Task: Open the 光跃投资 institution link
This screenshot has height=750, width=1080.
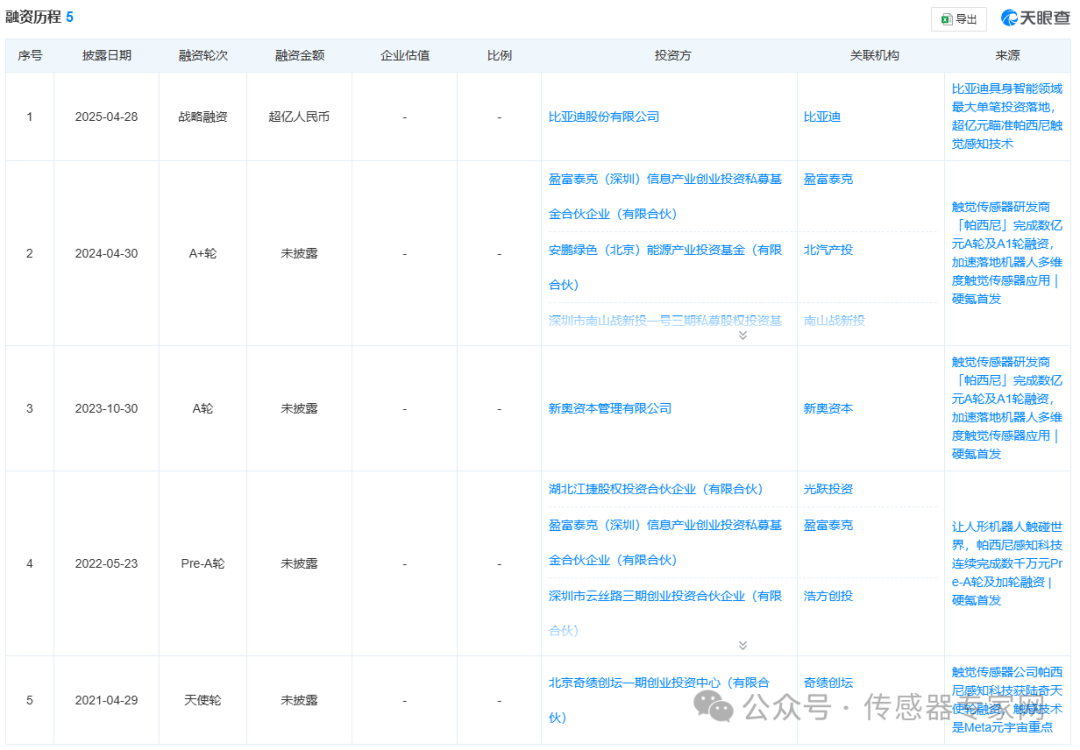Action: click(828, 489)
